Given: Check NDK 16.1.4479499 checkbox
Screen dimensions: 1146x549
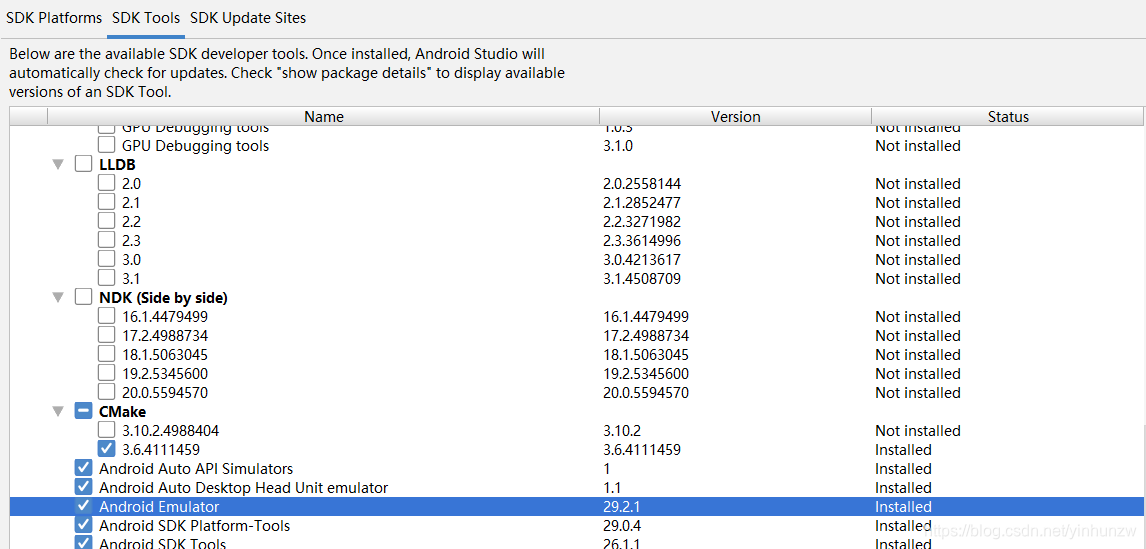Looking at the screenshot, I should [107, 316].
